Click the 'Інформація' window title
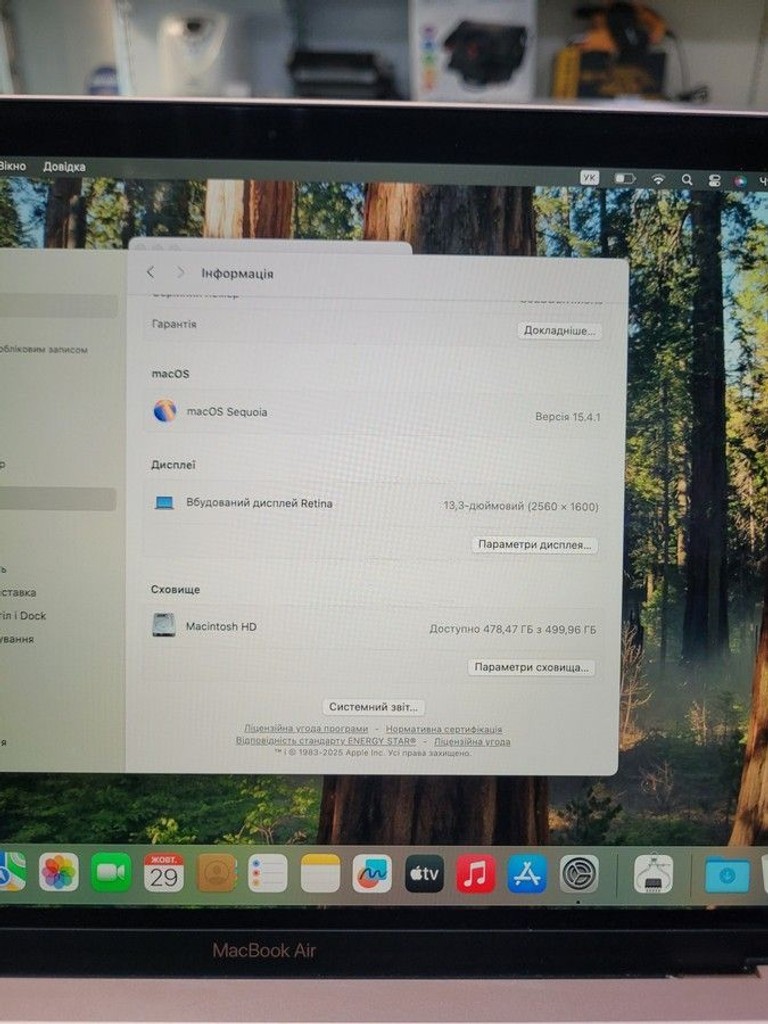The height and width of the screenshot is (1024, 768). pos(237,273)
